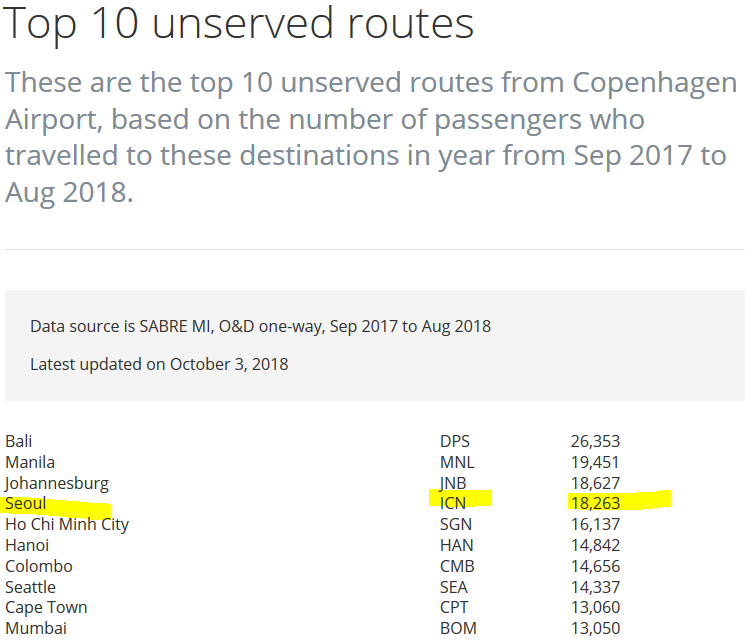
Task: Click the DPS airport code
Action: (455, 441)
